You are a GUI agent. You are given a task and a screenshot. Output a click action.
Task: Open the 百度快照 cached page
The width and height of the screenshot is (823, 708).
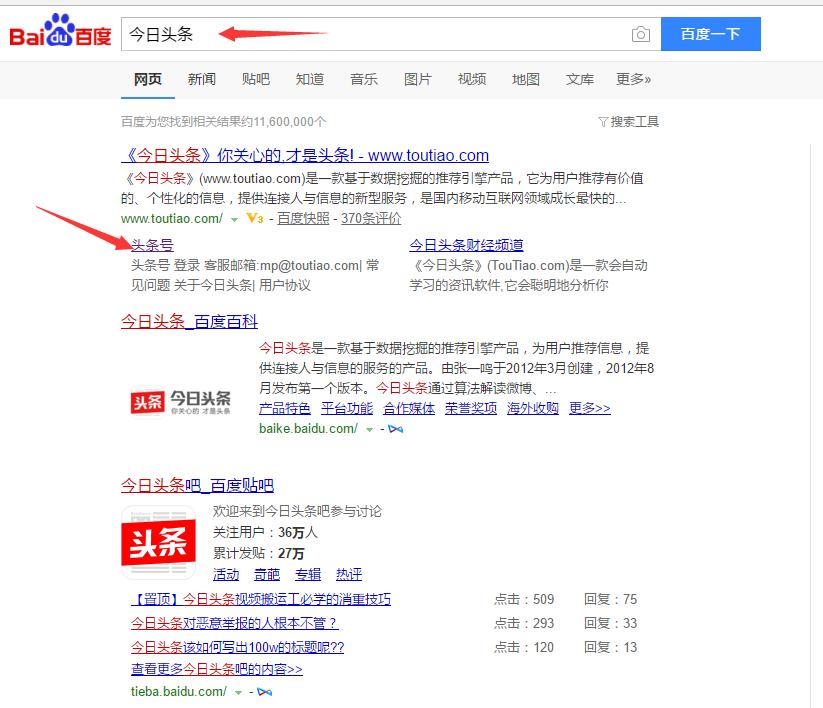click(x=304, y=218)
